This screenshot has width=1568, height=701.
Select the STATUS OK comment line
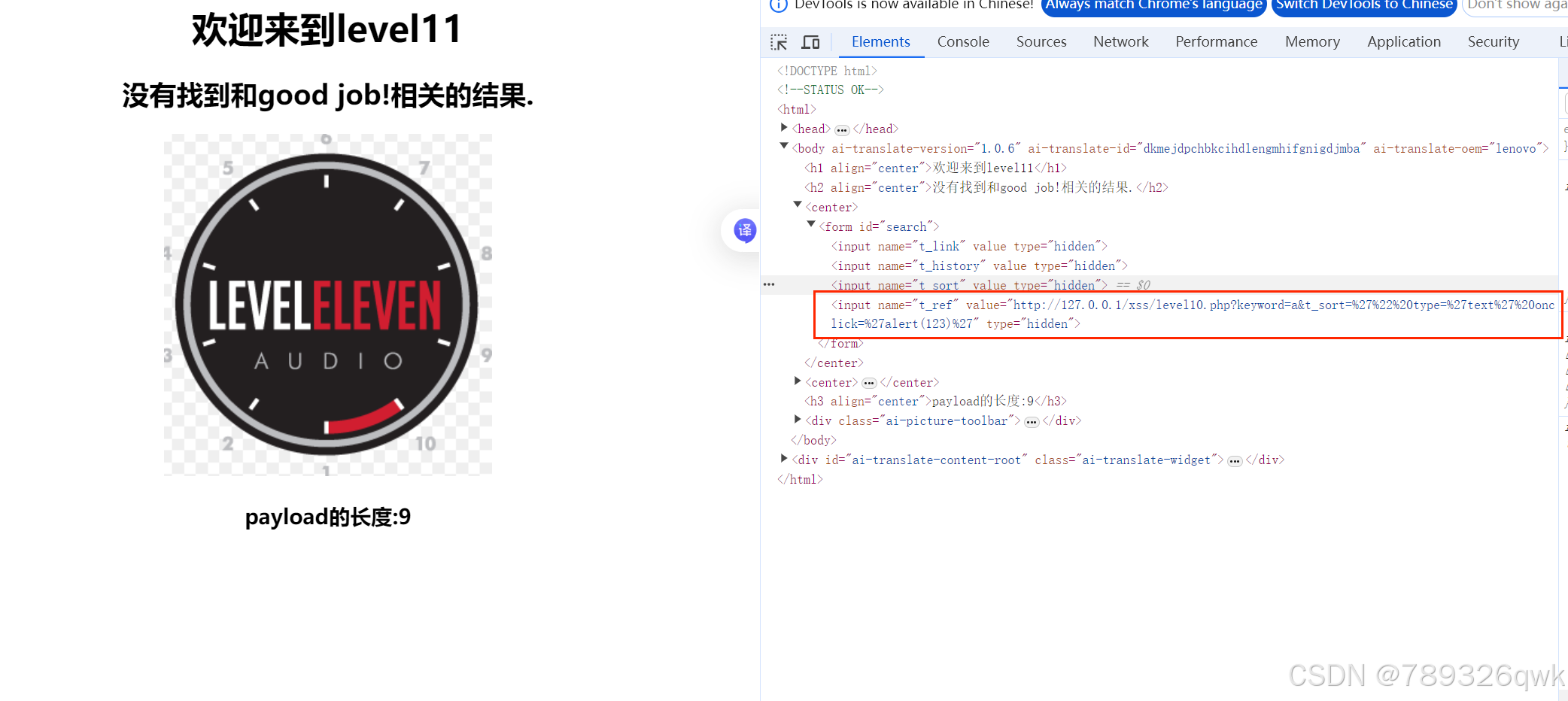[830, 90]
